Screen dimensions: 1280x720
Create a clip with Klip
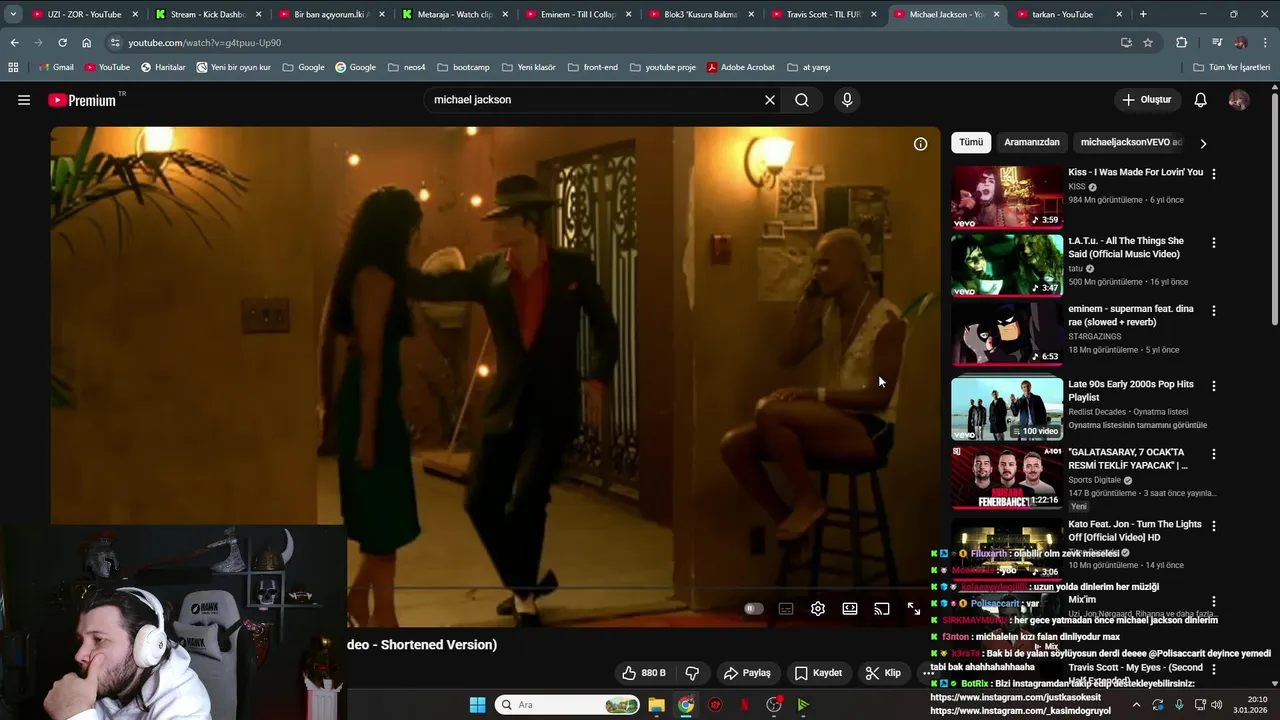tap(884, 673)
